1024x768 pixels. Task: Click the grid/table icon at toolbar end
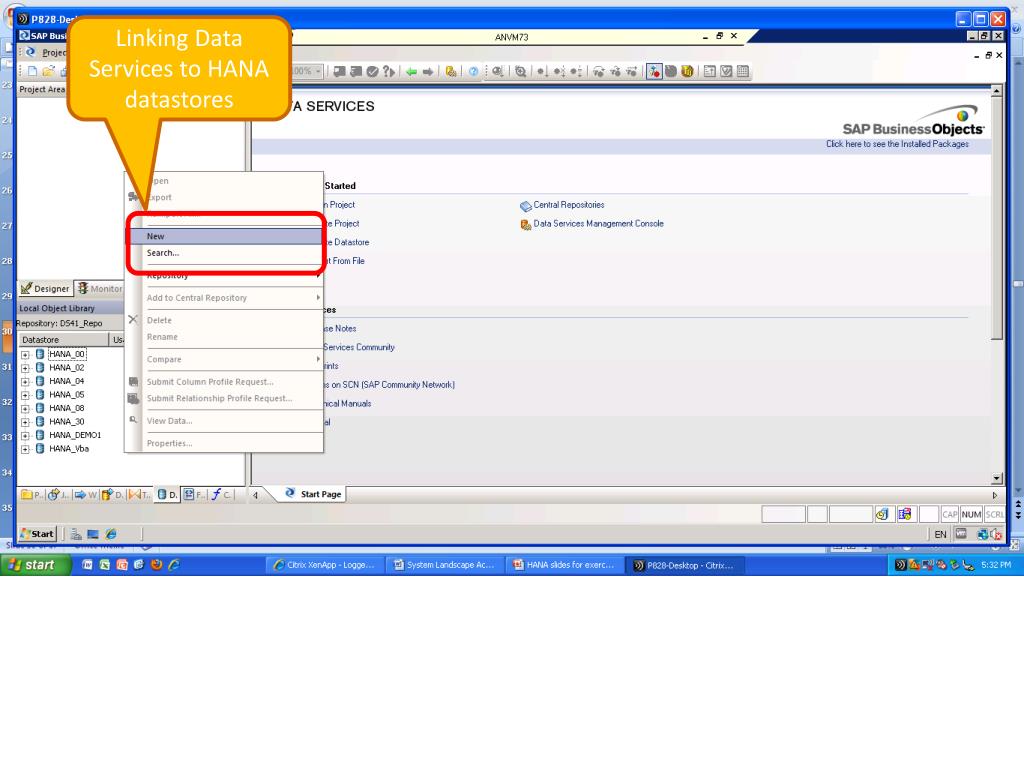(x=743, y=72)
